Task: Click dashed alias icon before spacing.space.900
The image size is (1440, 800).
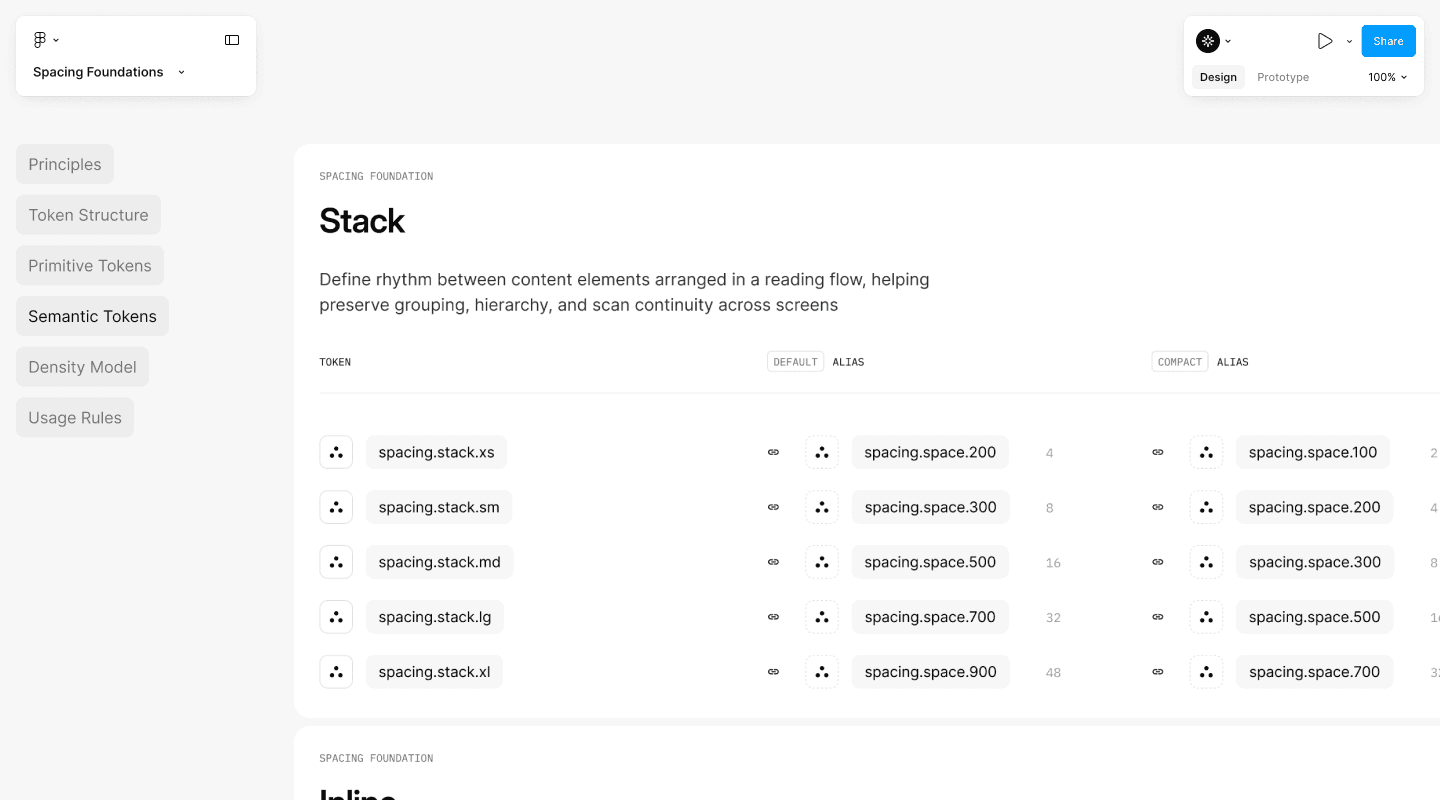Action: pos(822,672)
